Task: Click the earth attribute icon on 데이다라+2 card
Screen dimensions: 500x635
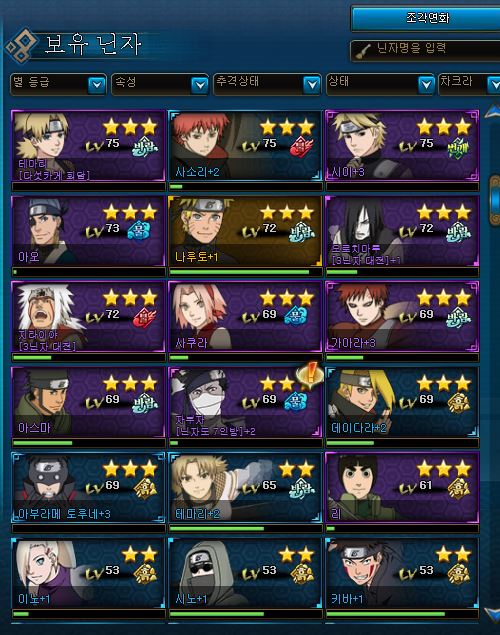Action: point(459,404)
